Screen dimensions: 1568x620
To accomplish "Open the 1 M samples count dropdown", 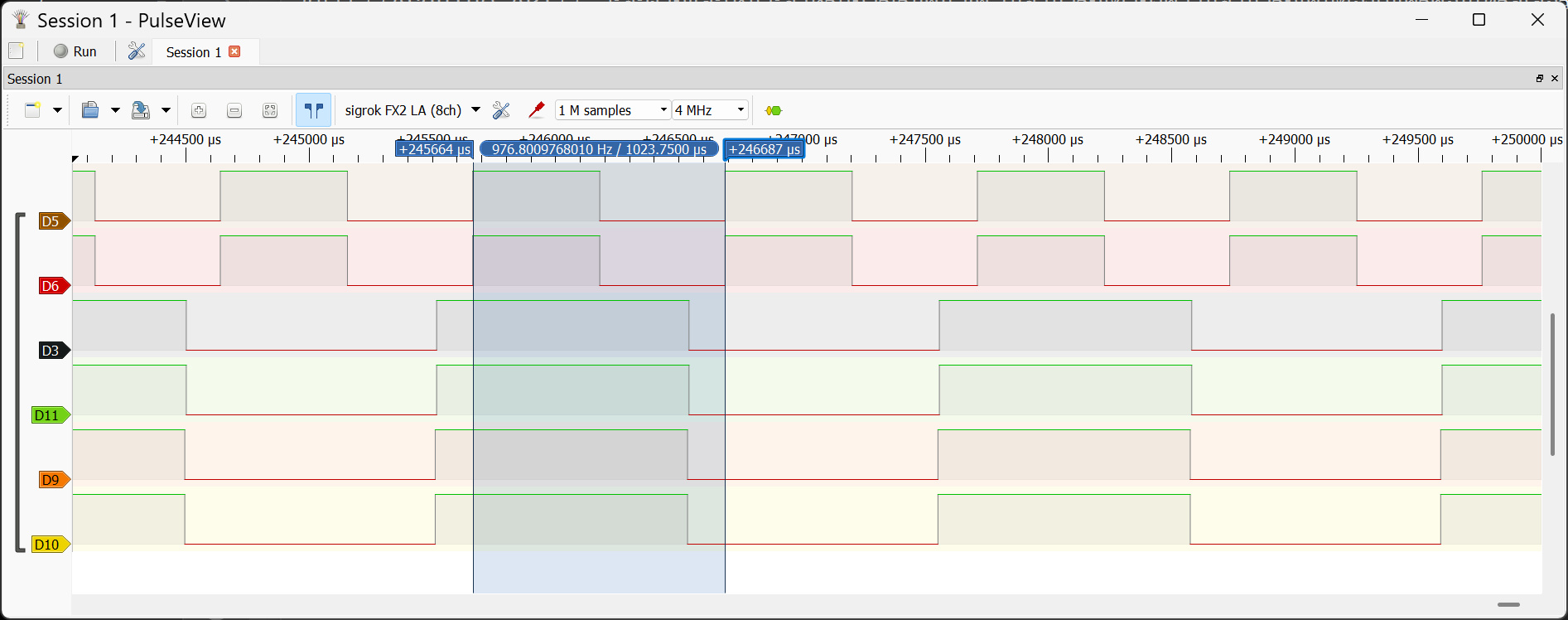I will [x=612, y=110].
